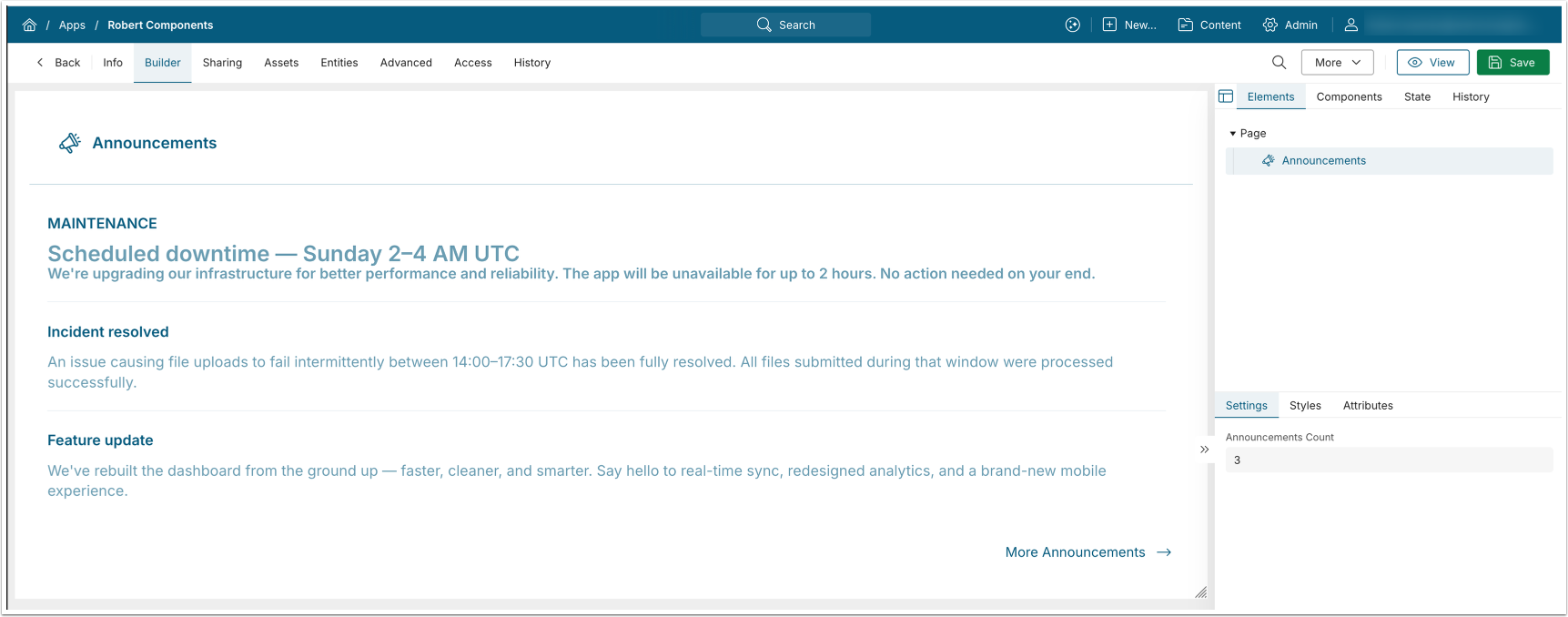Viewport: 1568px width, 617px height.
Task: Open the user profile icon
Action: tap(1351, 25)
